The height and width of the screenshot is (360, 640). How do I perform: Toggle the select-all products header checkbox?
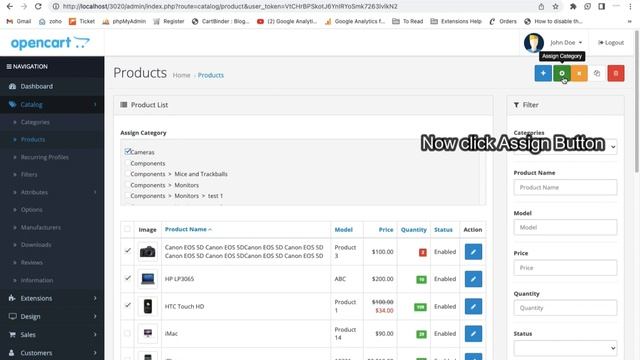pos(127,229)
